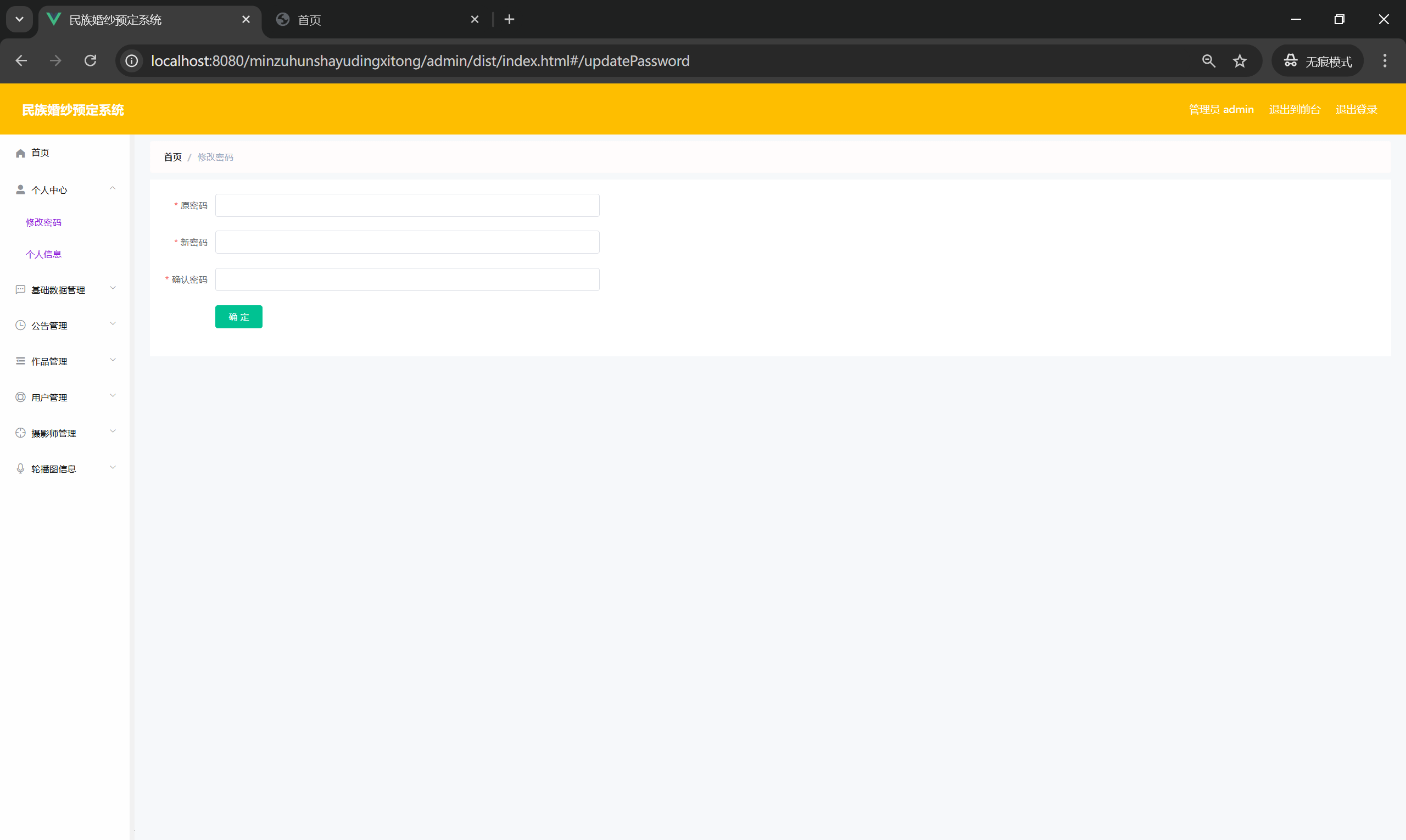The image size is (1406, 840).
Task: Expand the 摄影师管理 menu chevron
Action: point(113,432)
